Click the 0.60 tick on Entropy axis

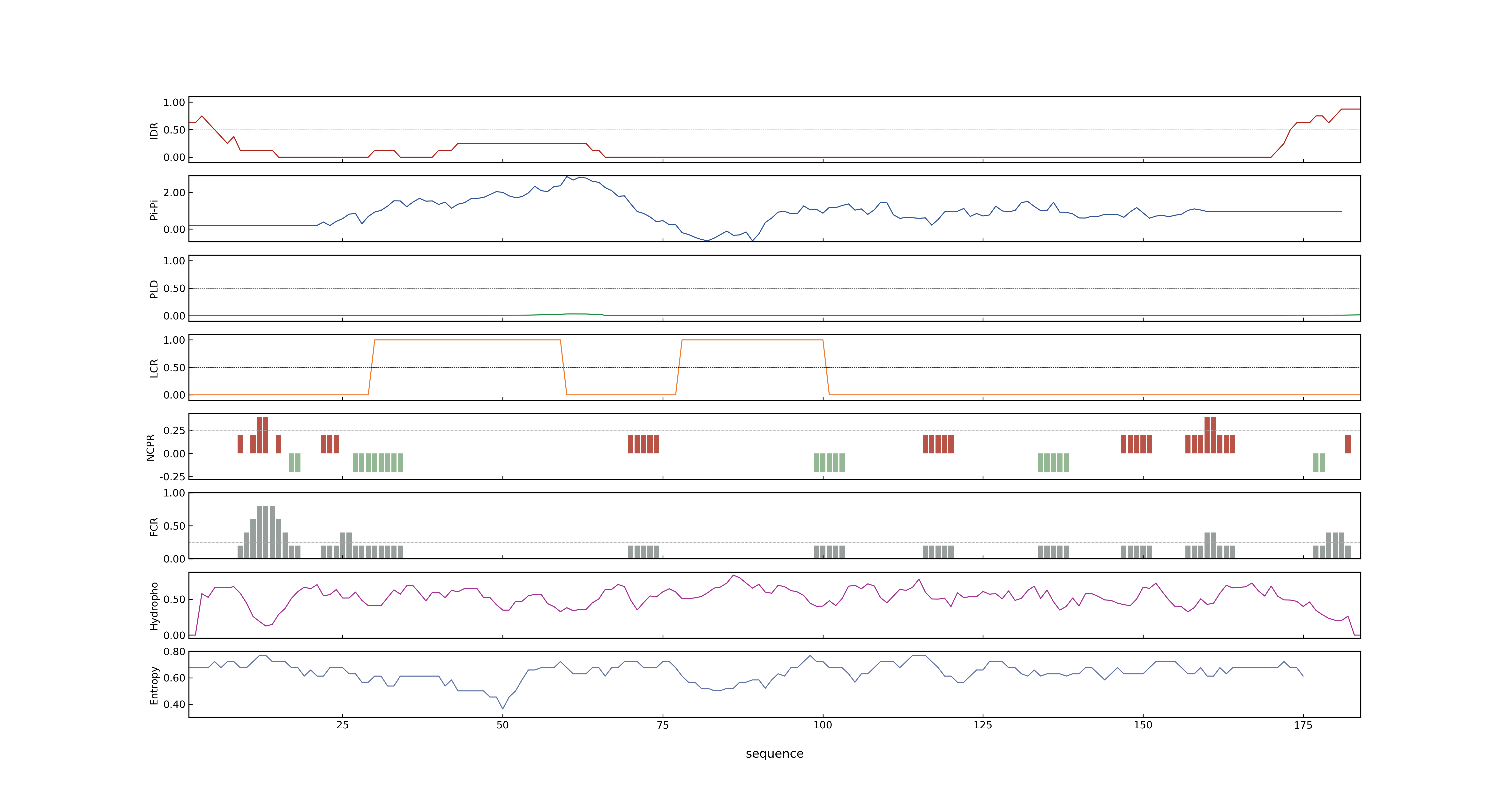[x=174, y=678]
